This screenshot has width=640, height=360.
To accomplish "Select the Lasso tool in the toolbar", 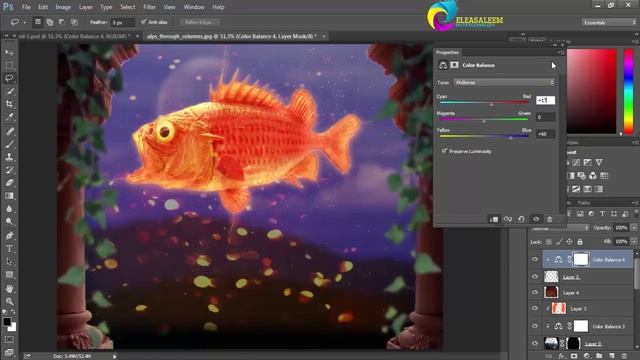I will tap(9, 78).
